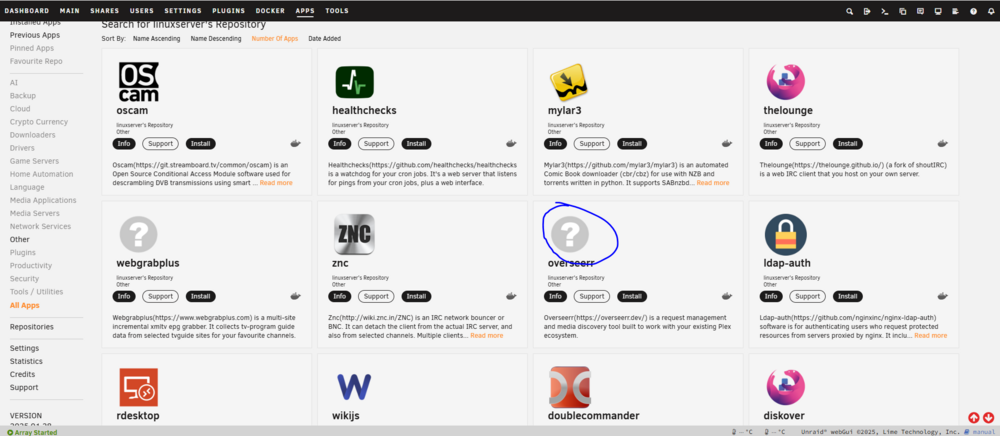
Task: Switch to the Shares tab
Action: [x=105, y=11]
